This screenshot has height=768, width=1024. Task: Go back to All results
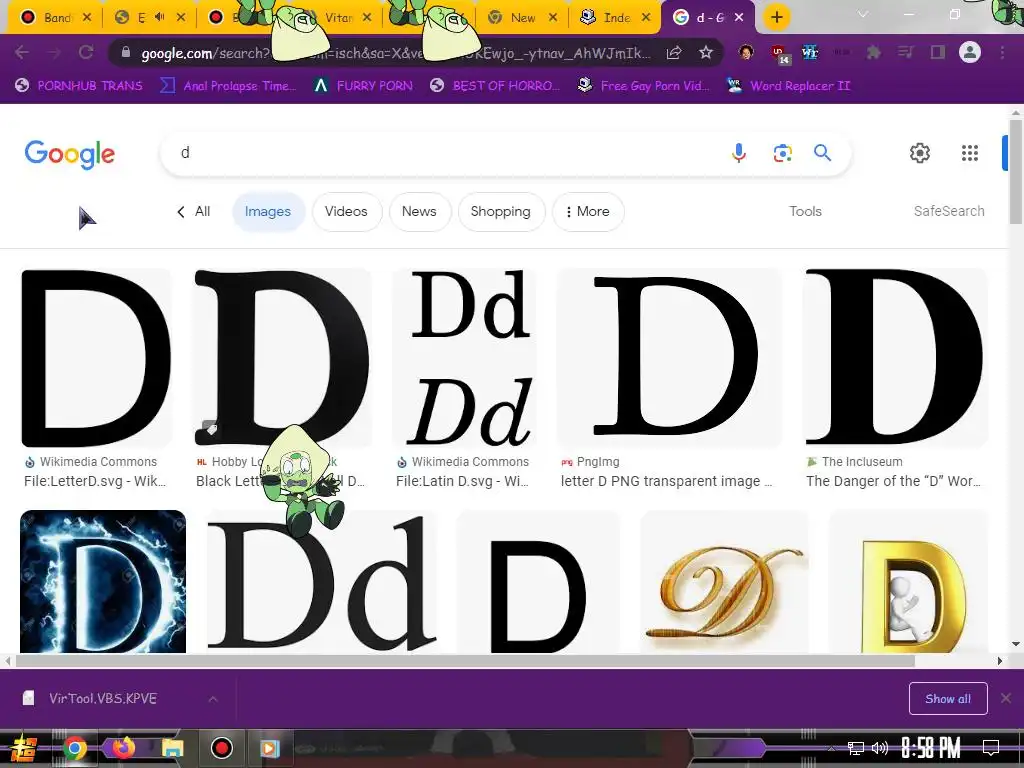coord(193,212)
